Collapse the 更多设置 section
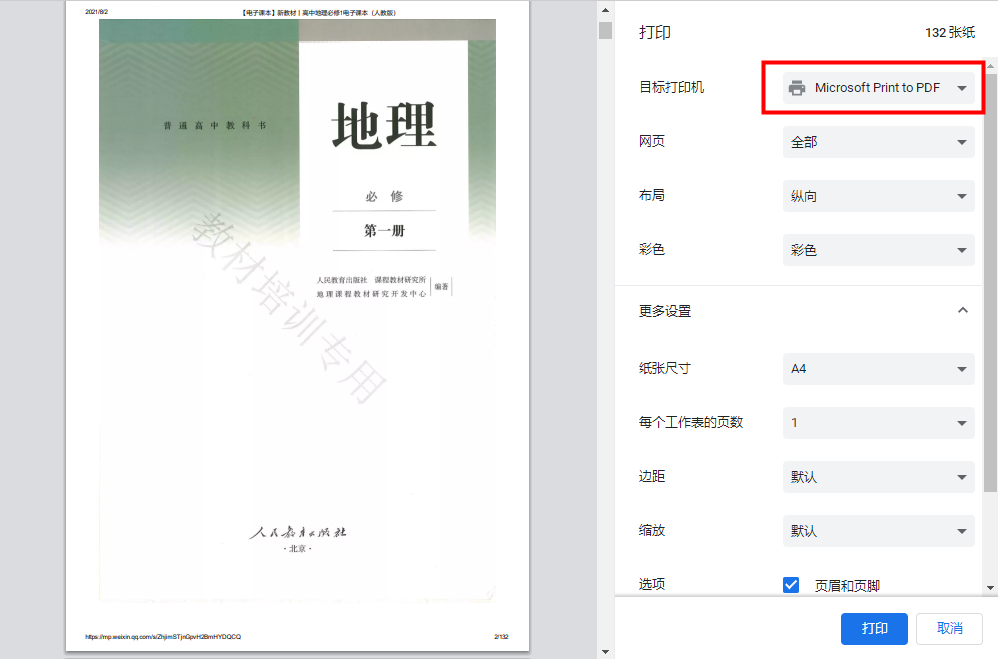 pos(962,311)
